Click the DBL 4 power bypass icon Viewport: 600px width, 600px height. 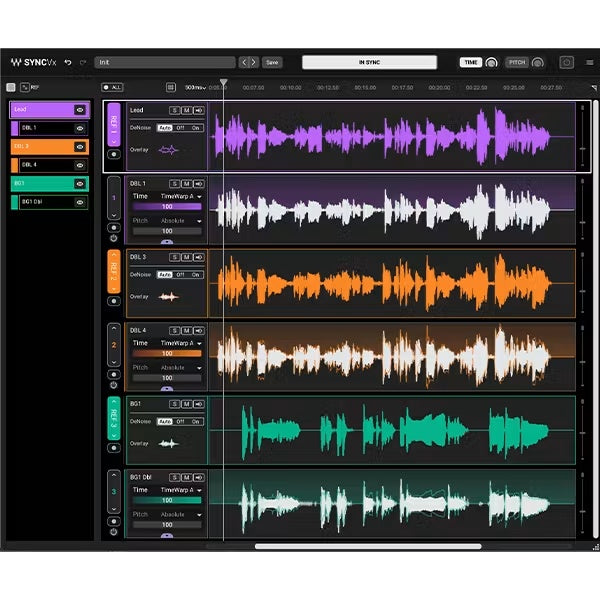114,385
